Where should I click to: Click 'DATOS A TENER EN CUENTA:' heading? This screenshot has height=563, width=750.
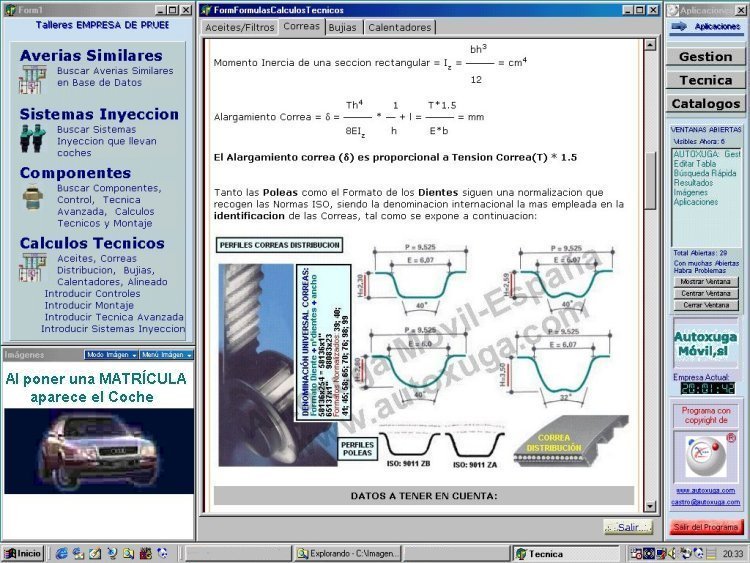pyautogui.click(x=424, y=496)
